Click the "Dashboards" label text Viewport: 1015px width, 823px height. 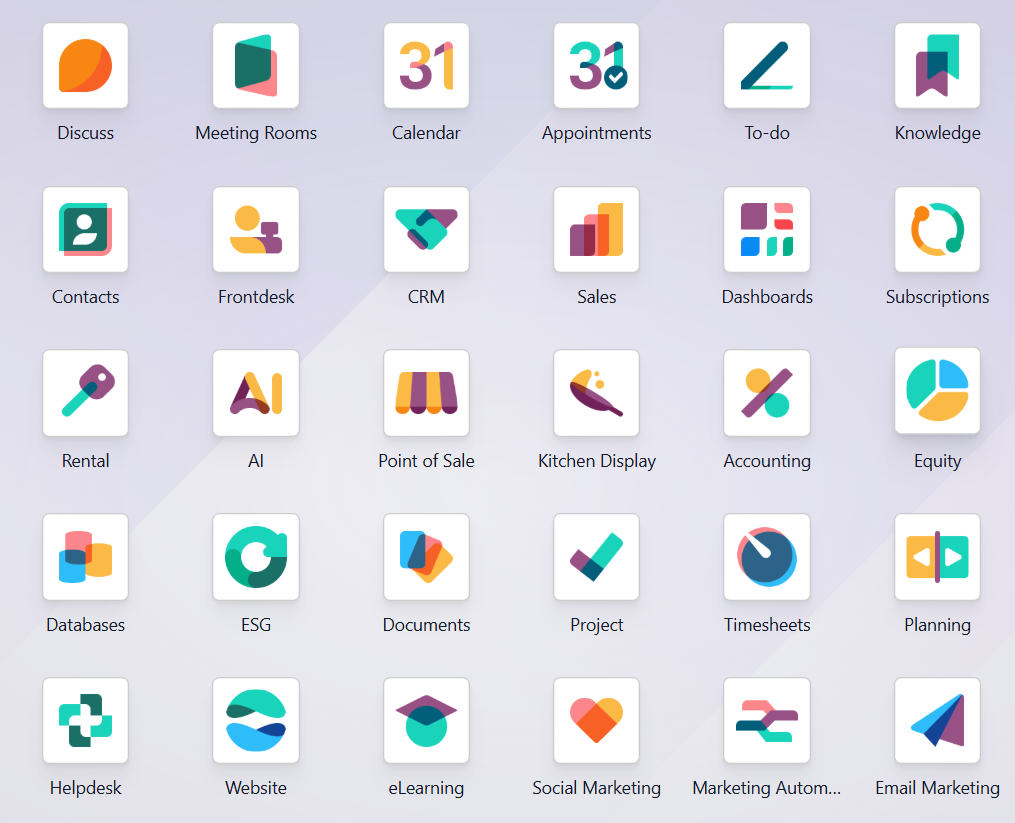(766, 297)
